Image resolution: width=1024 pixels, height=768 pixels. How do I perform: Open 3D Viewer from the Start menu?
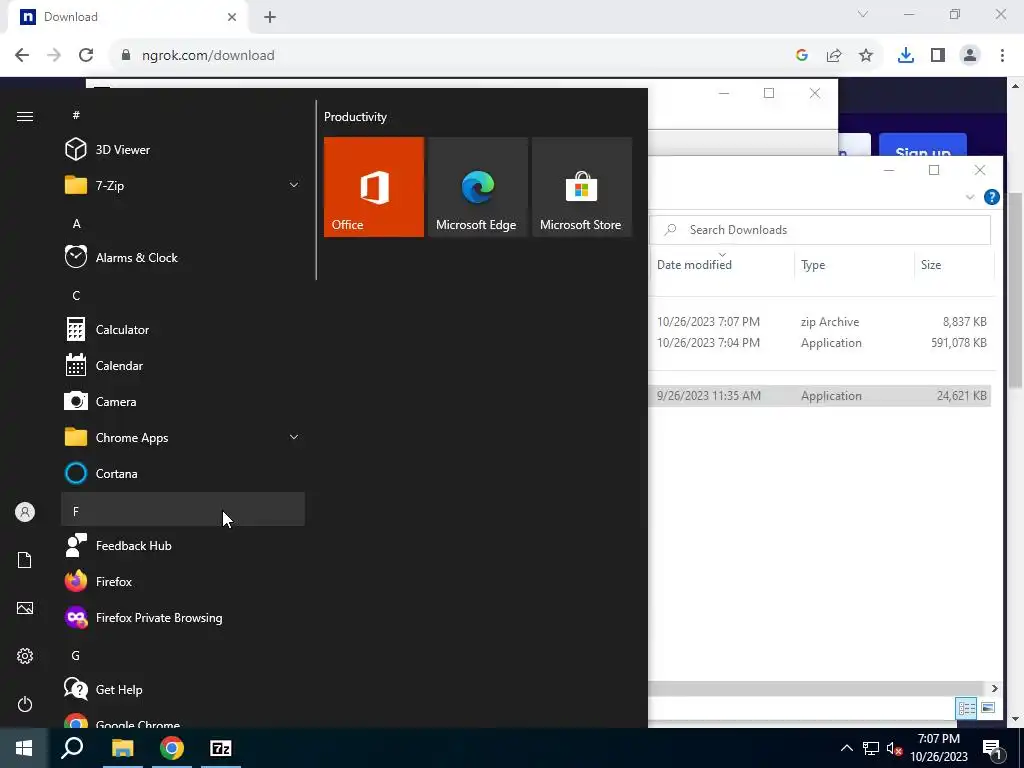(x=183, y=150)
